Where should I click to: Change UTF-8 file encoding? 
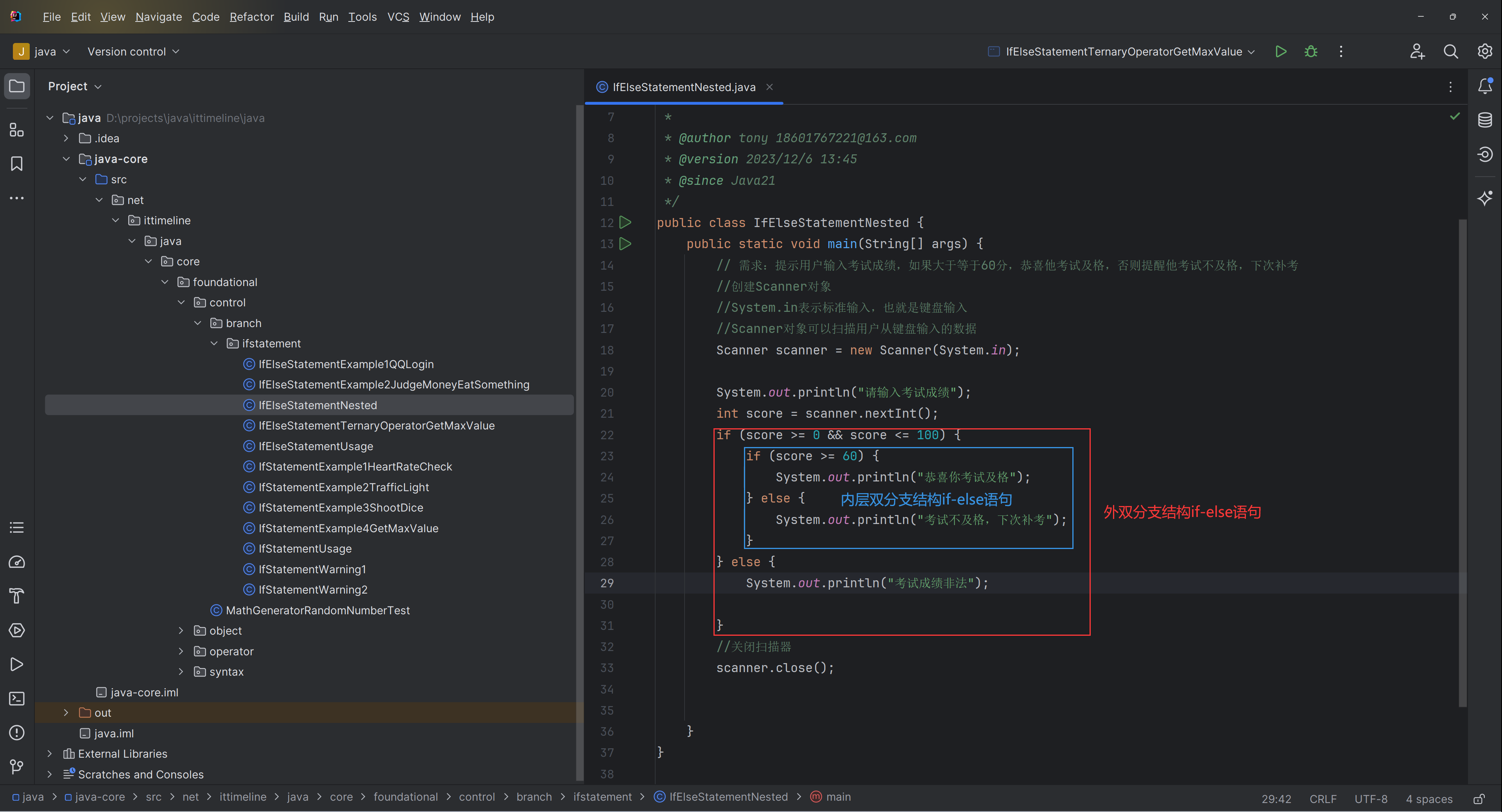pyautogui.click(x=1370, y=799)
